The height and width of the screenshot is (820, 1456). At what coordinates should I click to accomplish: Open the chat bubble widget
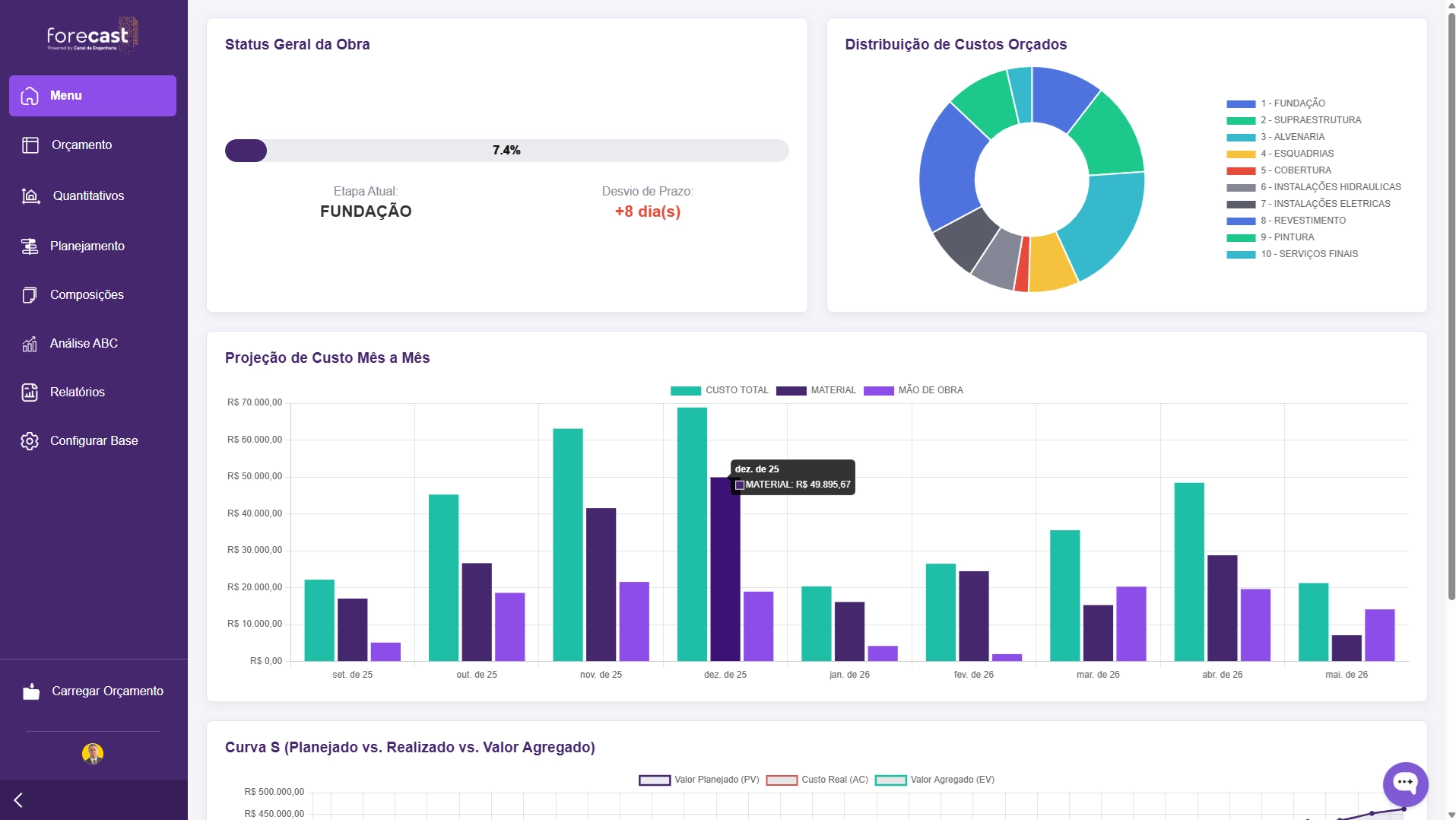1404,783
